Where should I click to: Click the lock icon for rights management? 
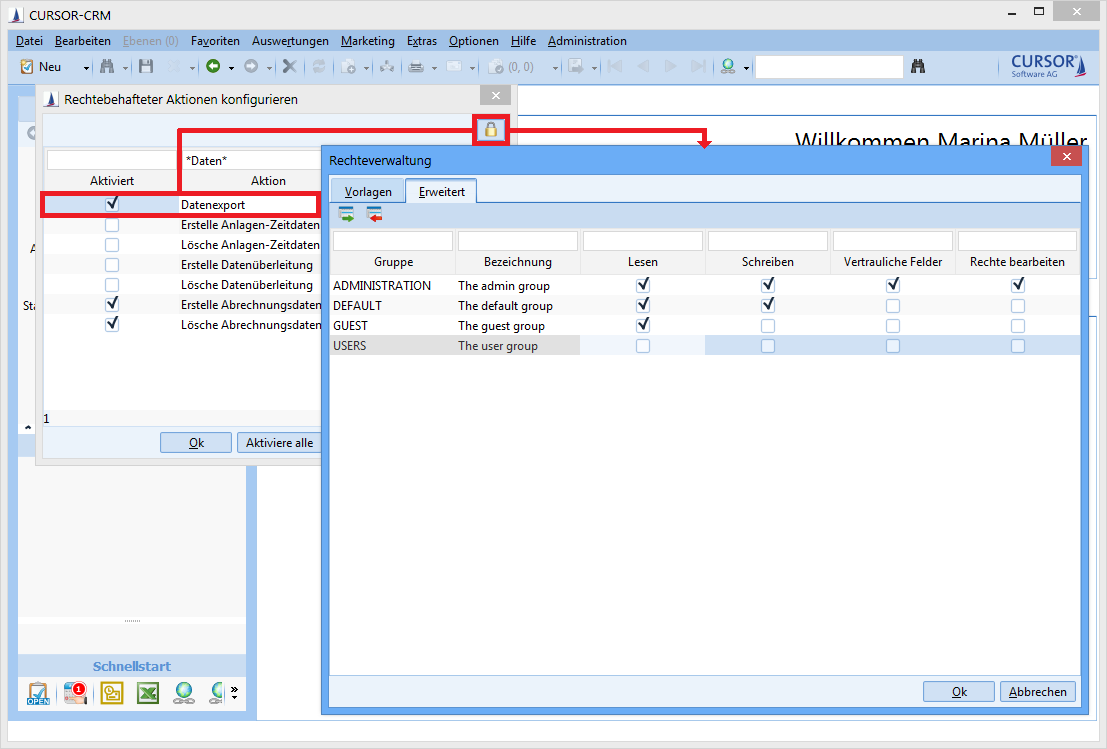[491, 130]
